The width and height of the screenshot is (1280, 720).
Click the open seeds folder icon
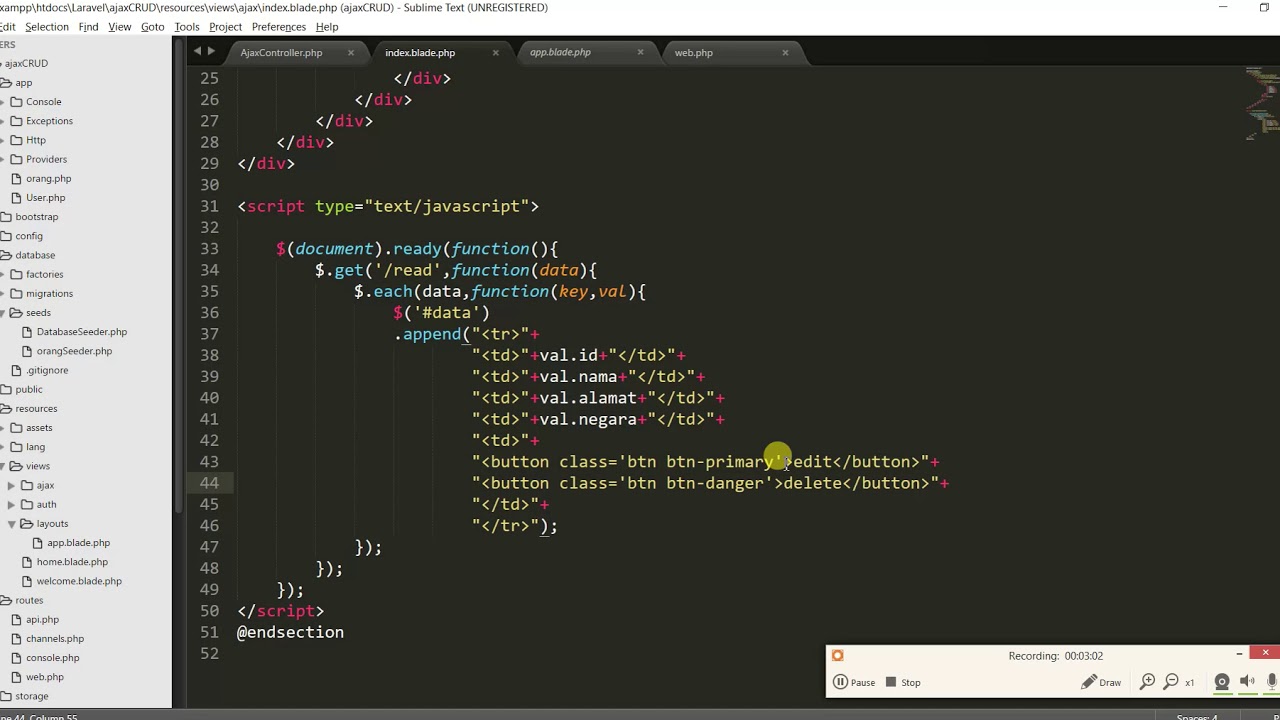point(17,313)
